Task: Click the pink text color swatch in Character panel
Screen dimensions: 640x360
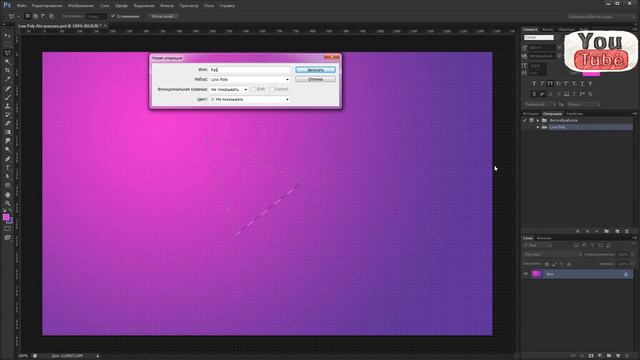Action: 591,74
